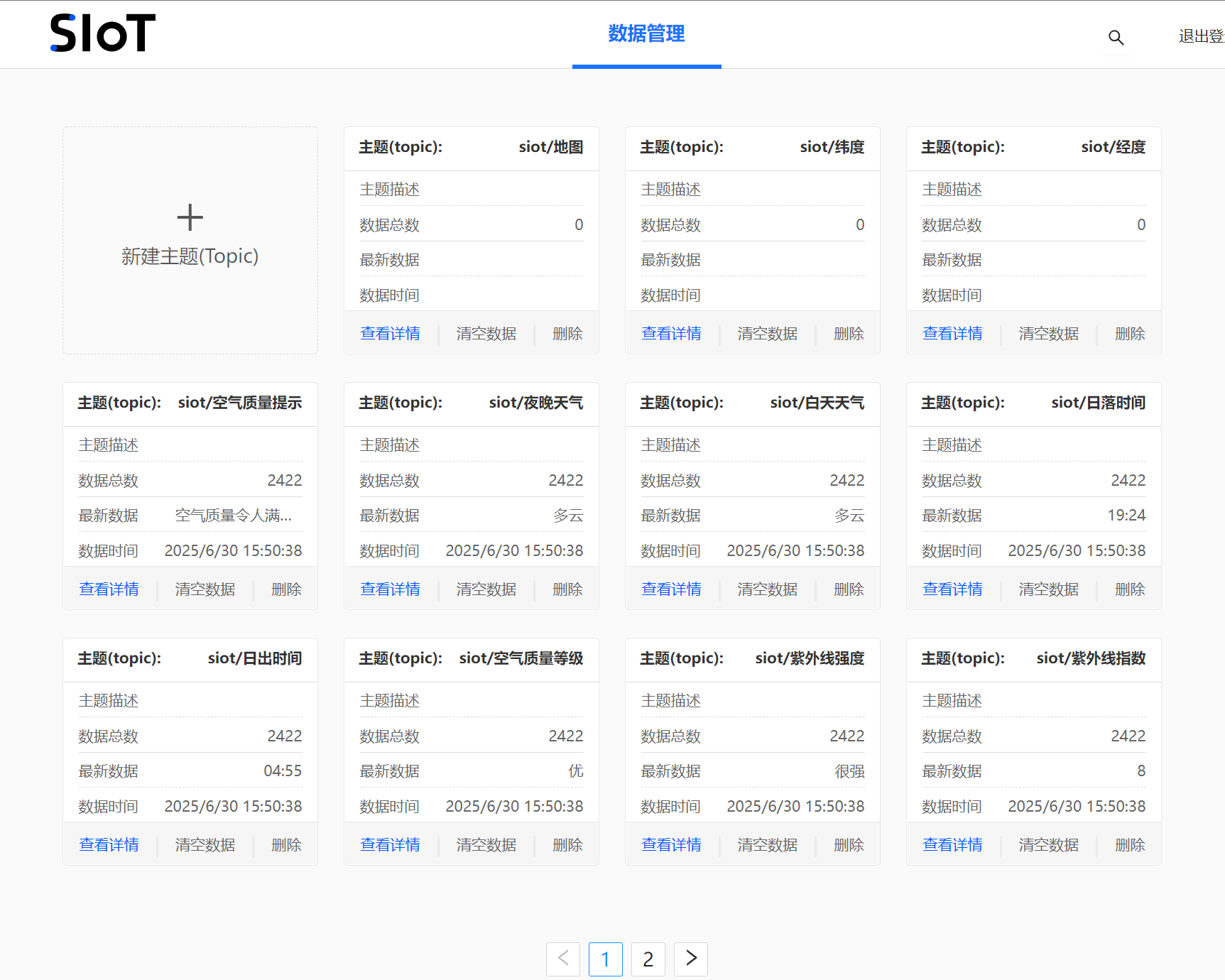Delete the siot/地图 topic
Screen dimensions: 1225x980
pos(567,333)
